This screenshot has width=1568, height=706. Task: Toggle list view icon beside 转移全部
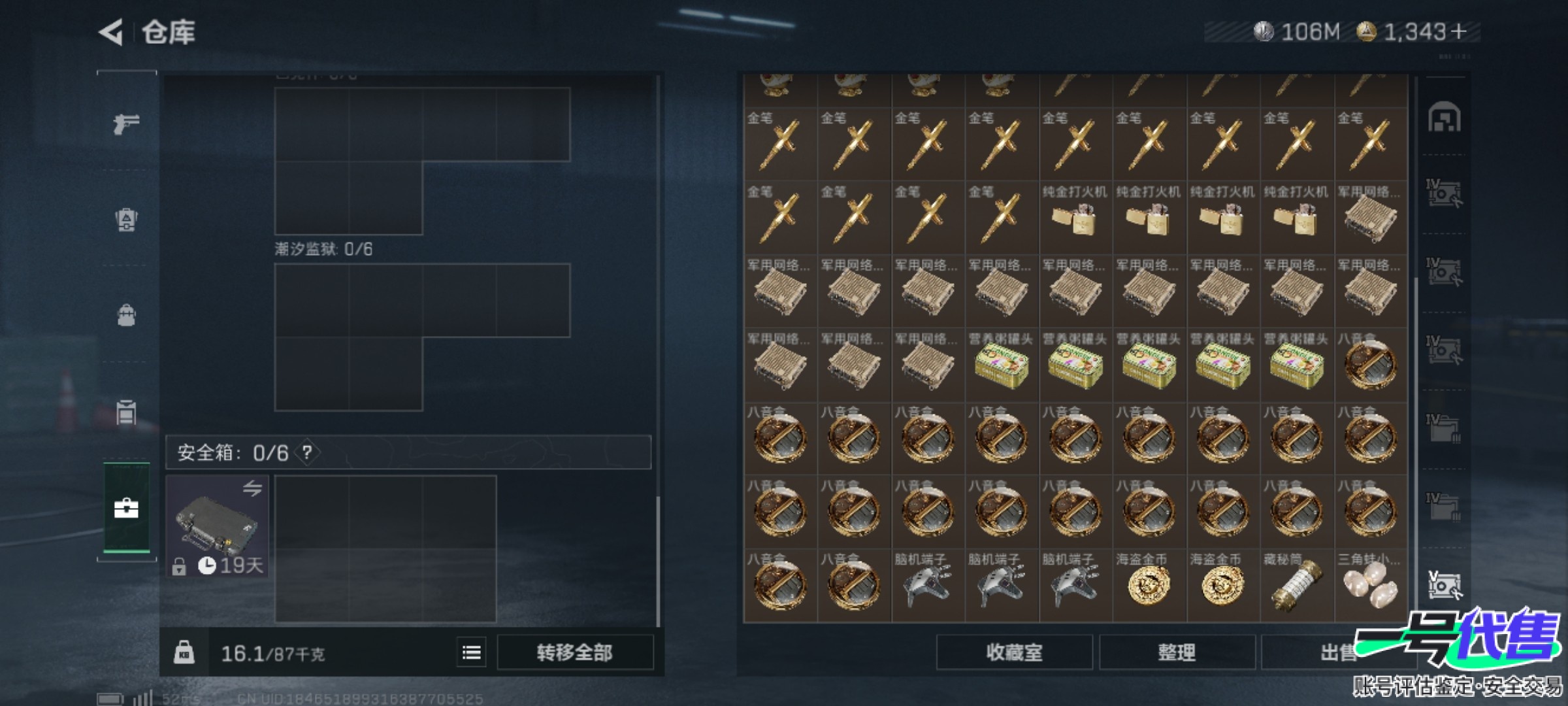click(472, 652)
